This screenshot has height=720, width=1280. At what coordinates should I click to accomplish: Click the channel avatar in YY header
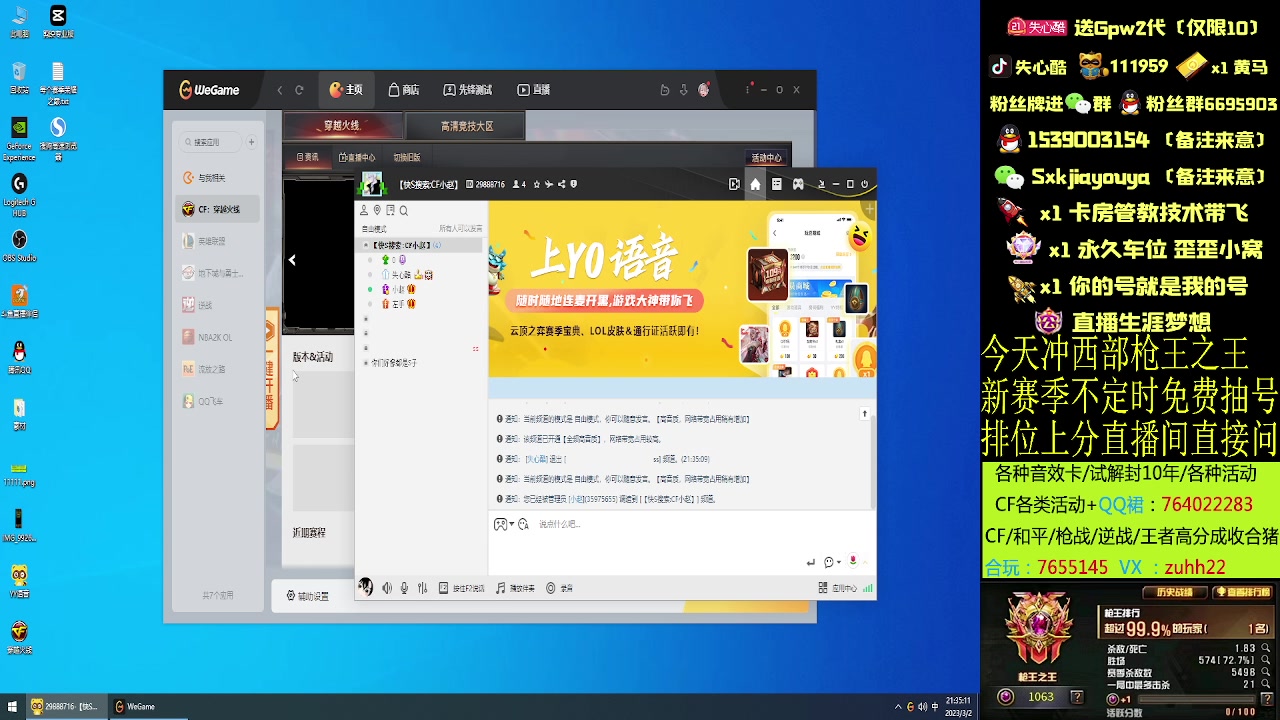tap(373, 184)
